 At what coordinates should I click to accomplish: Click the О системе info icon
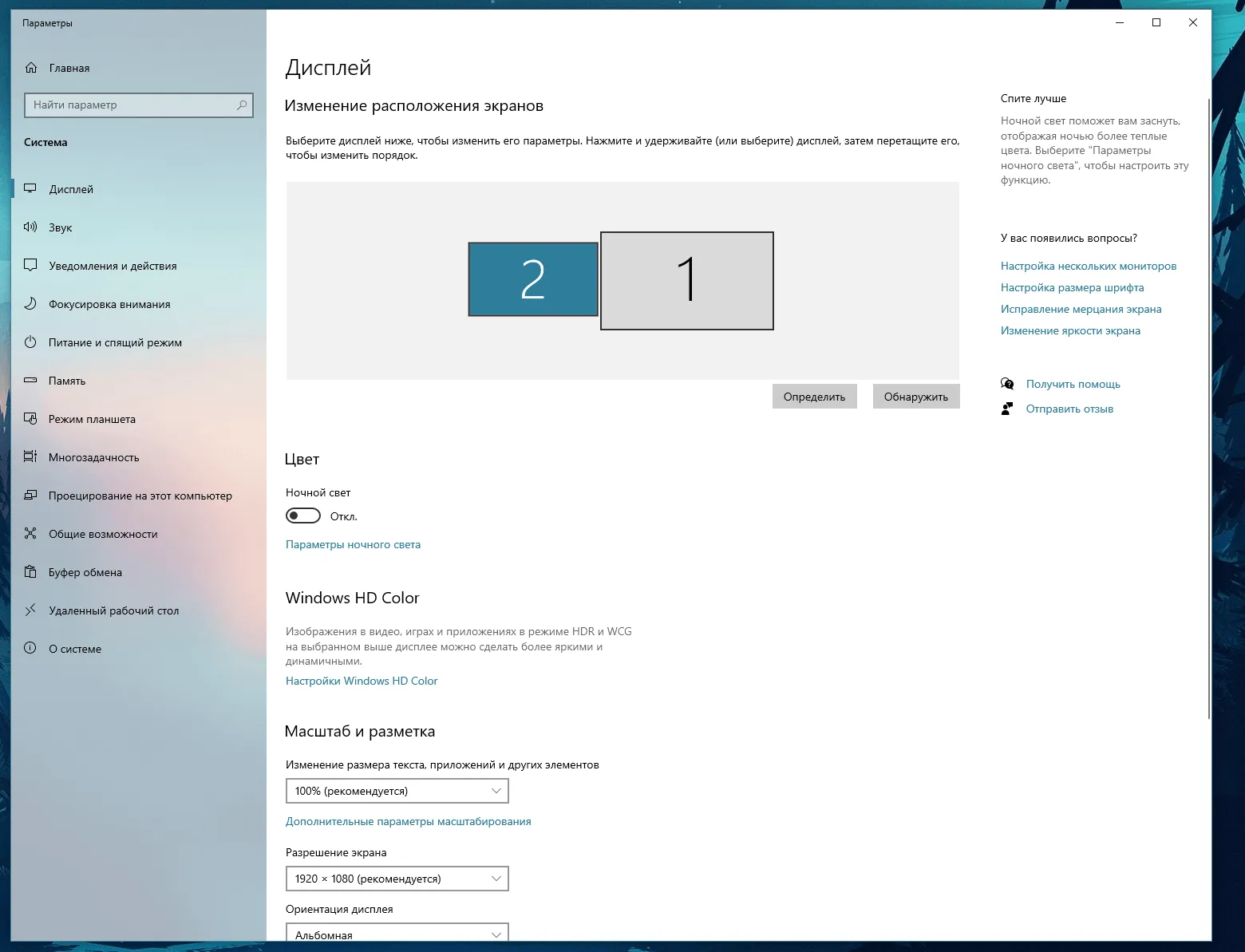coord(30,649)
